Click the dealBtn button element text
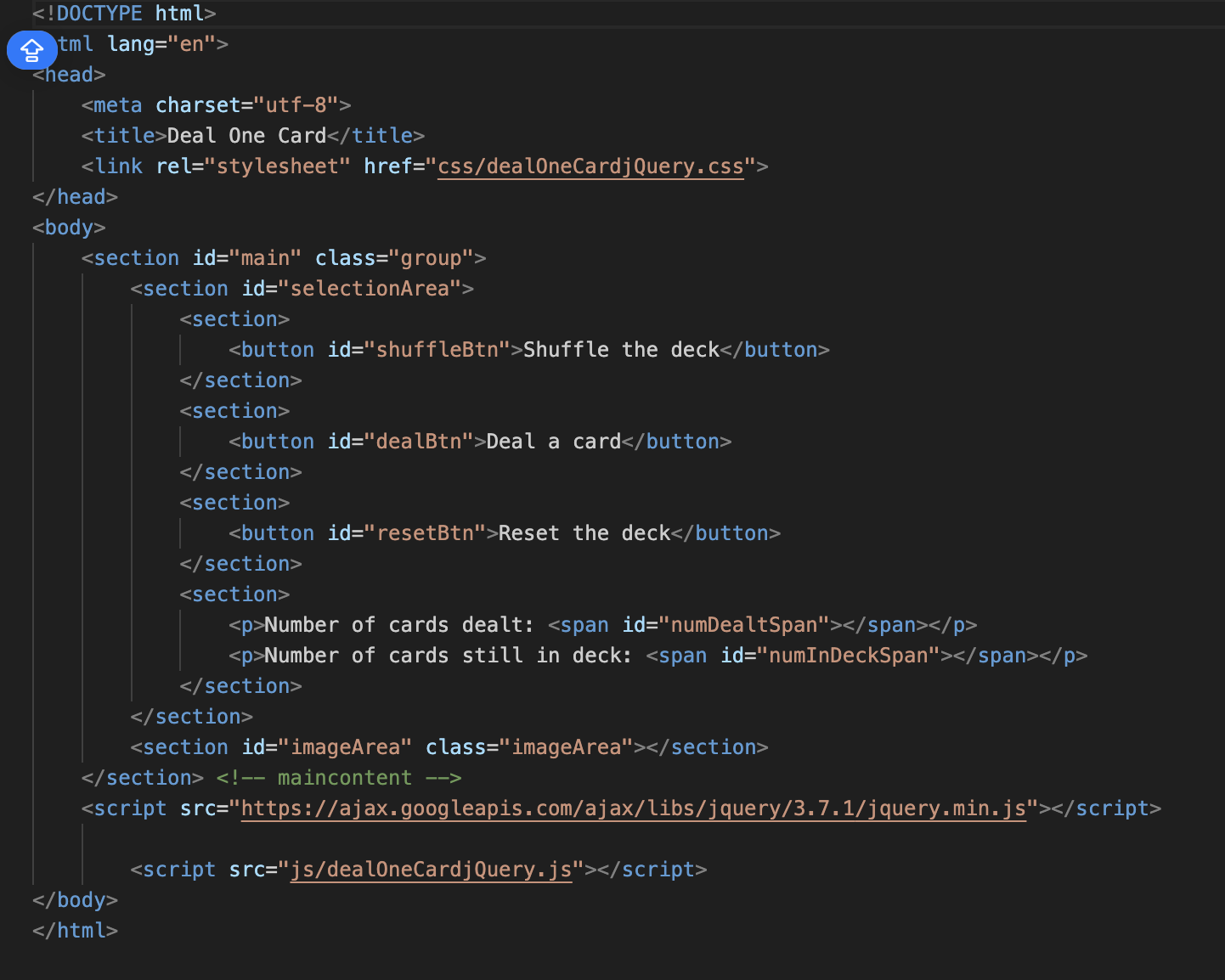The width and height of the screenshot is (1225, 980). pos(552,441)
